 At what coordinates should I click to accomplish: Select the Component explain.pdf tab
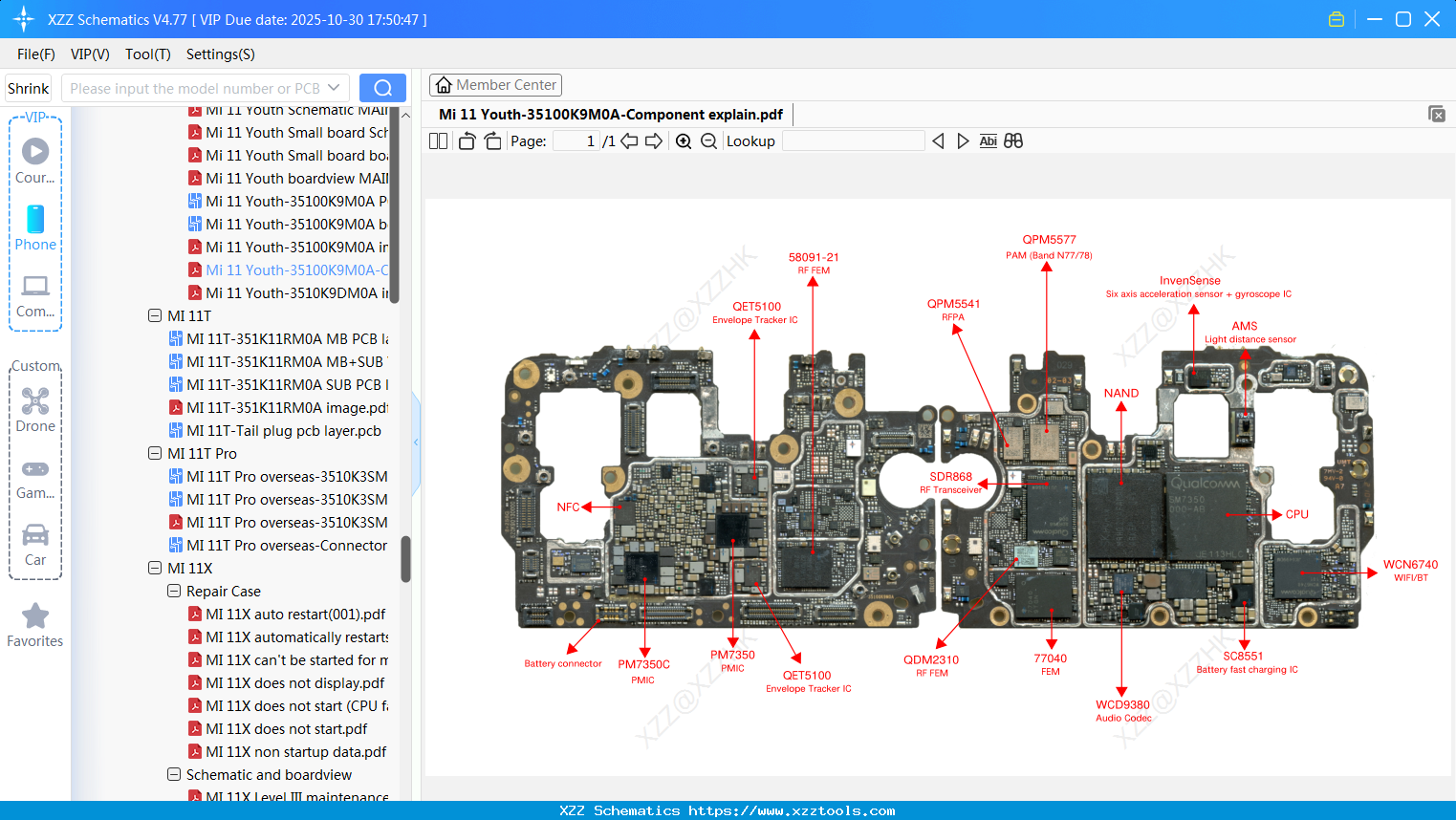coord(608,114)
